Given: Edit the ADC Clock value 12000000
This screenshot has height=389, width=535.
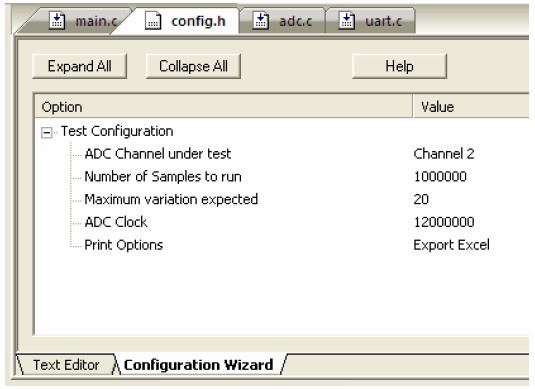Looking at the screenshot, I should [x=444, y=222].
